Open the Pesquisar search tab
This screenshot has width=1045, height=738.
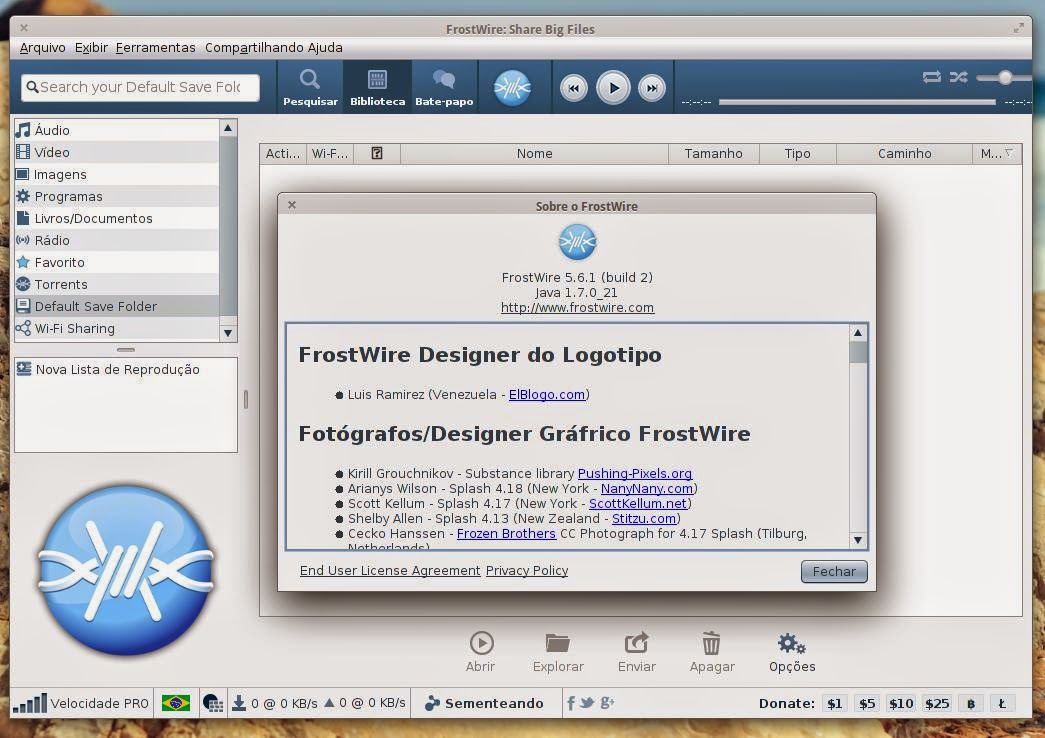point(310,87)
